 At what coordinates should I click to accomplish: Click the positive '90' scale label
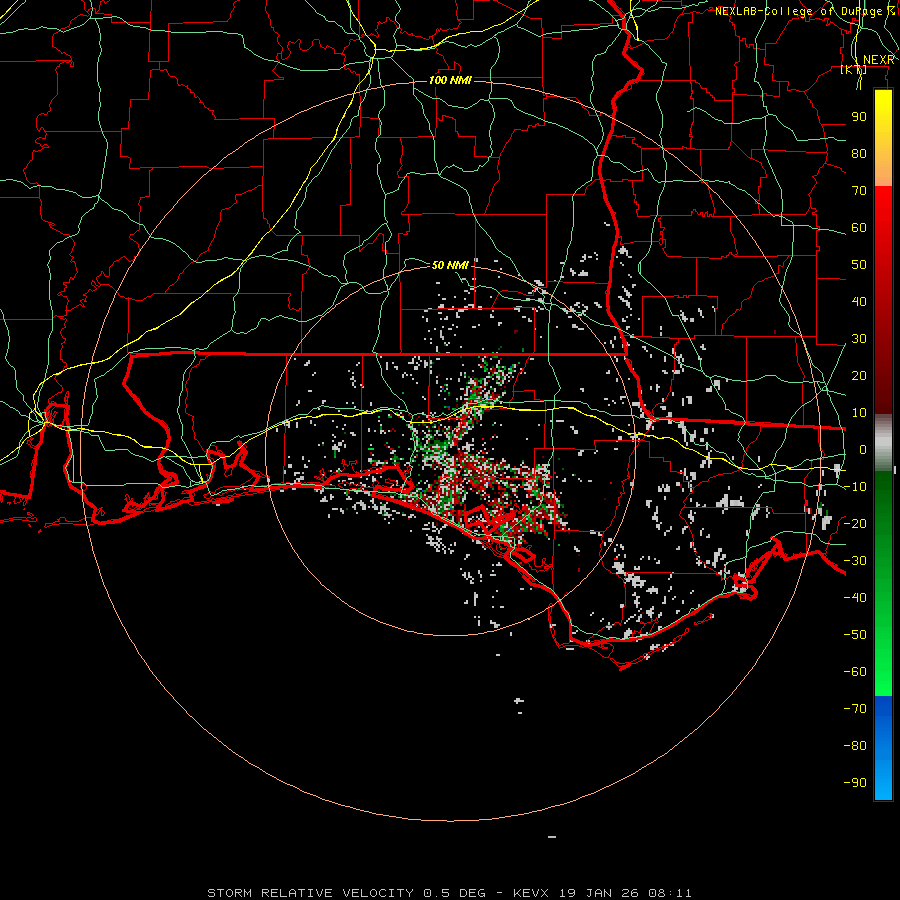point(859,117)
